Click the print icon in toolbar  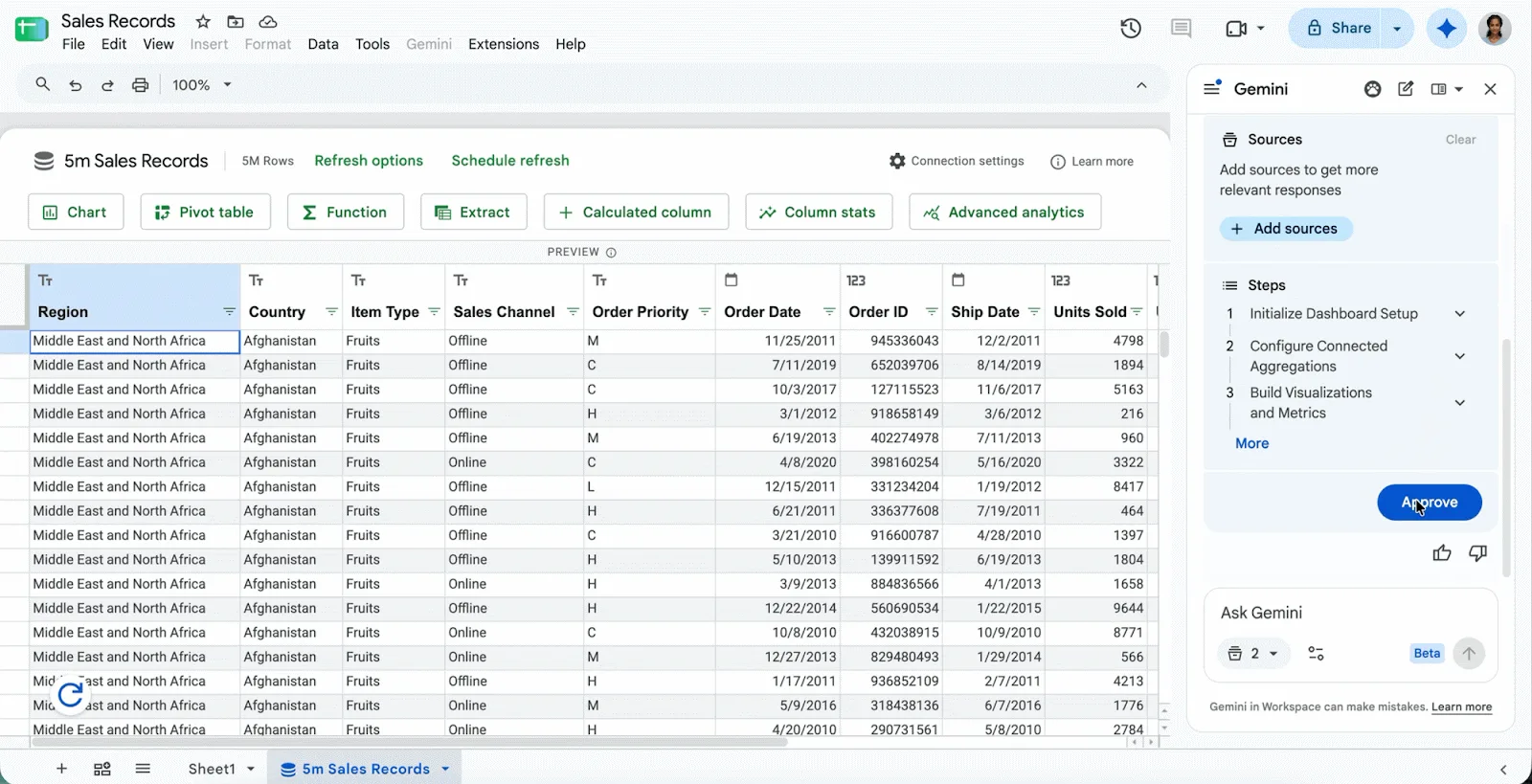point(140,85)
